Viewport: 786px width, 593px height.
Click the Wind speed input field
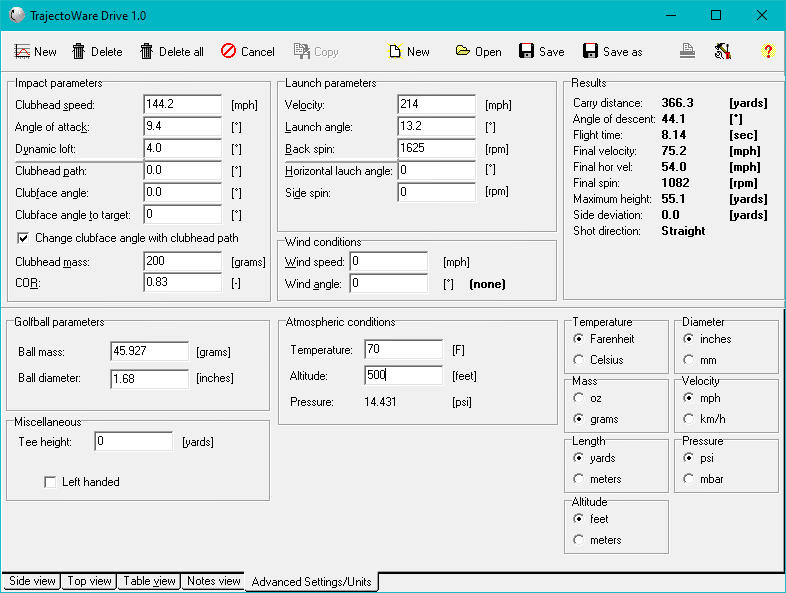pyautogui.click(x=388, y=262)
